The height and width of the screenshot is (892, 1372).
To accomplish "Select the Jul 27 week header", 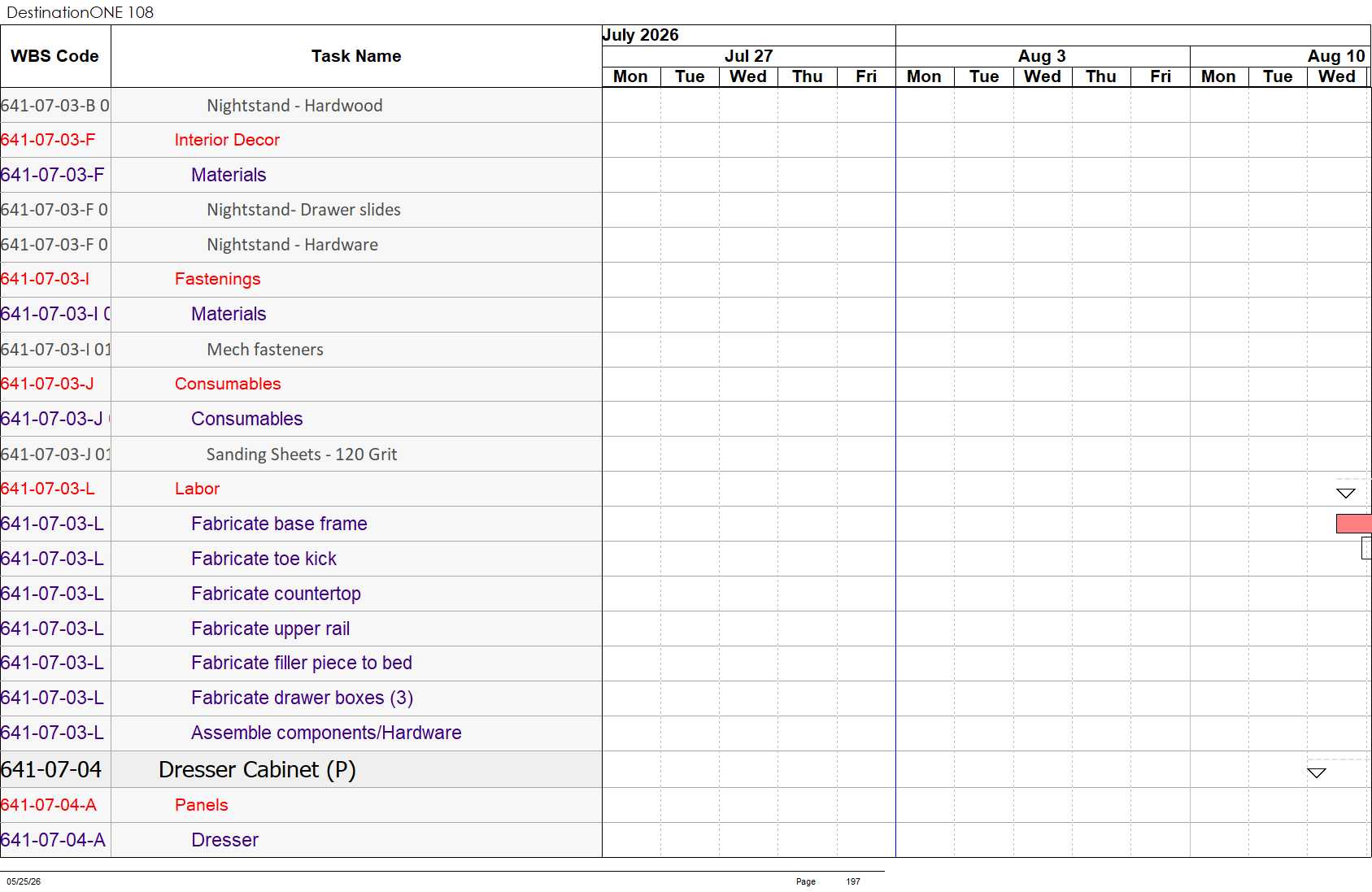I will tap(748, 56).
